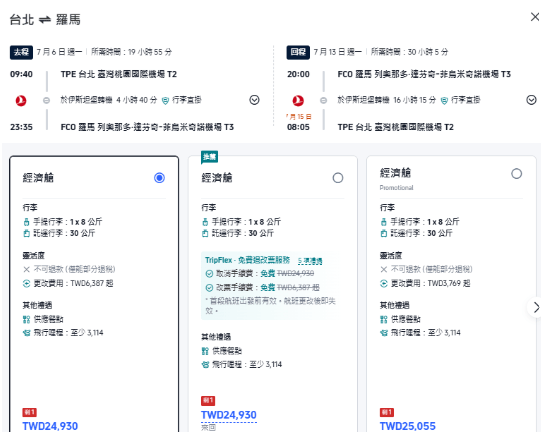
Task: Click the TWD25,055 price in the Promotional card
Action: [407, 426]
